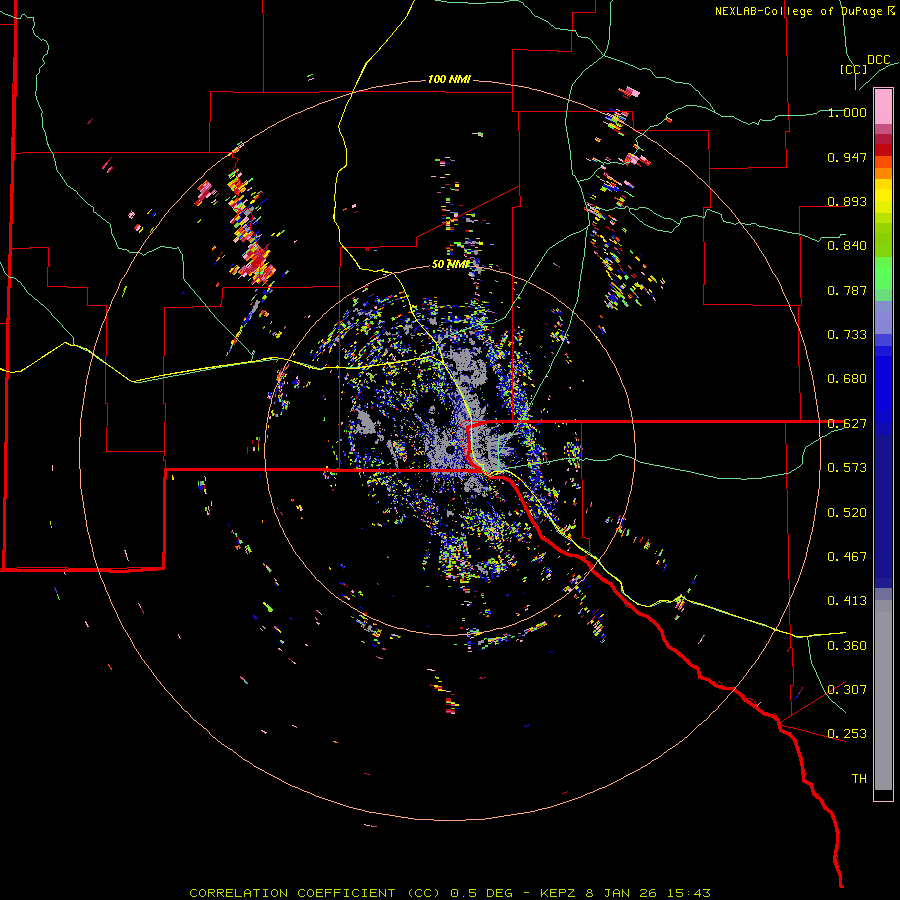The image size is (900, 900).
Task: Click the 0.733 scale value
Action: pos(847,335)
